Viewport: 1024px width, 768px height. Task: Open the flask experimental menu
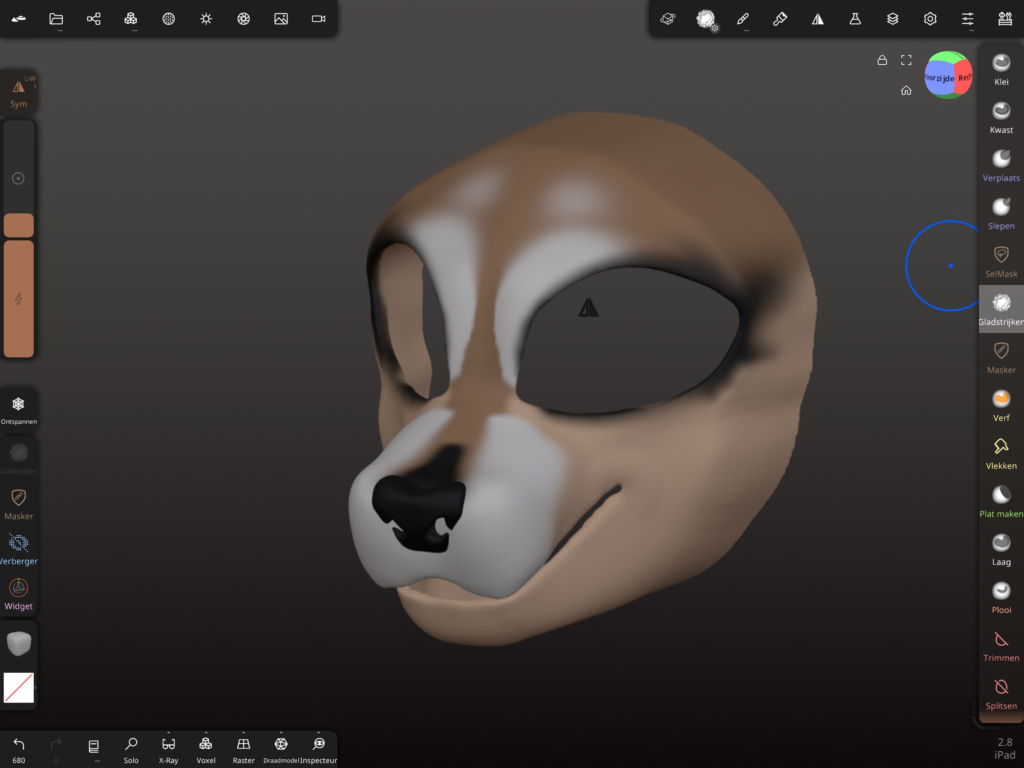[855, 19]
